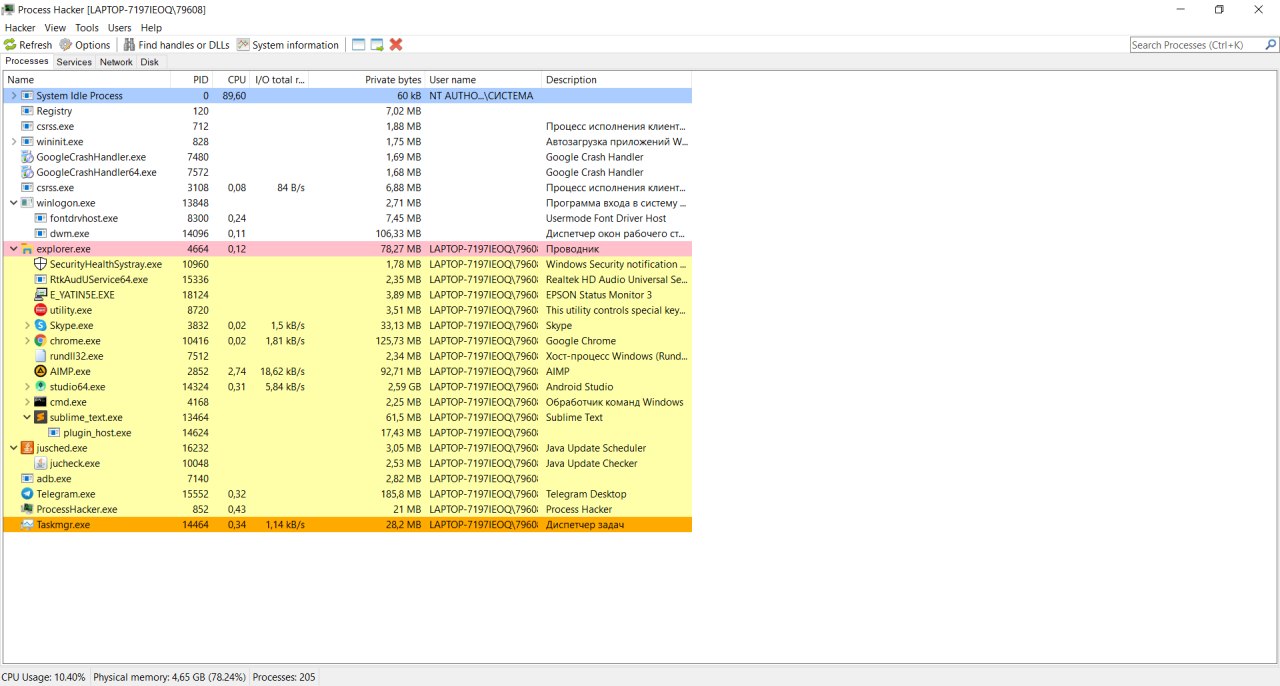Click the AIMP.exe process icon
1280x686 pixels.
point(41,371)
